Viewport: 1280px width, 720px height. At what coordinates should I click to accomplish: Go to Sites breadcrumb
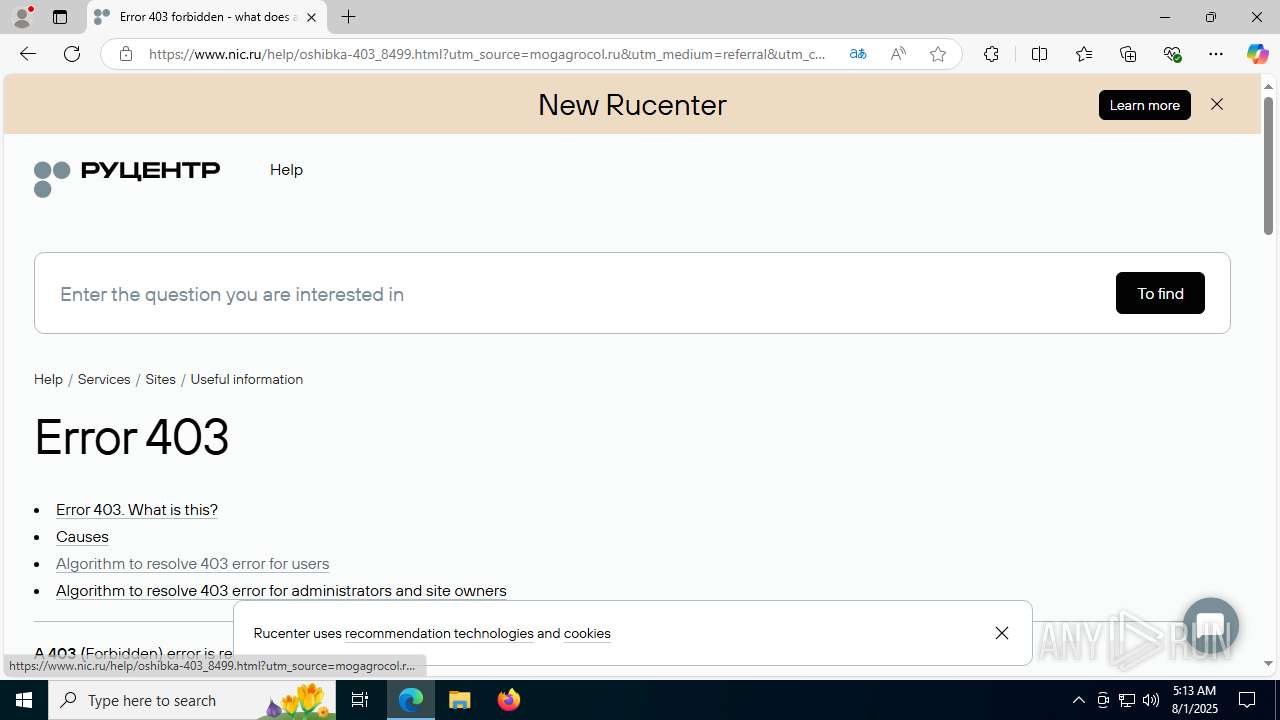pos(160,379)
